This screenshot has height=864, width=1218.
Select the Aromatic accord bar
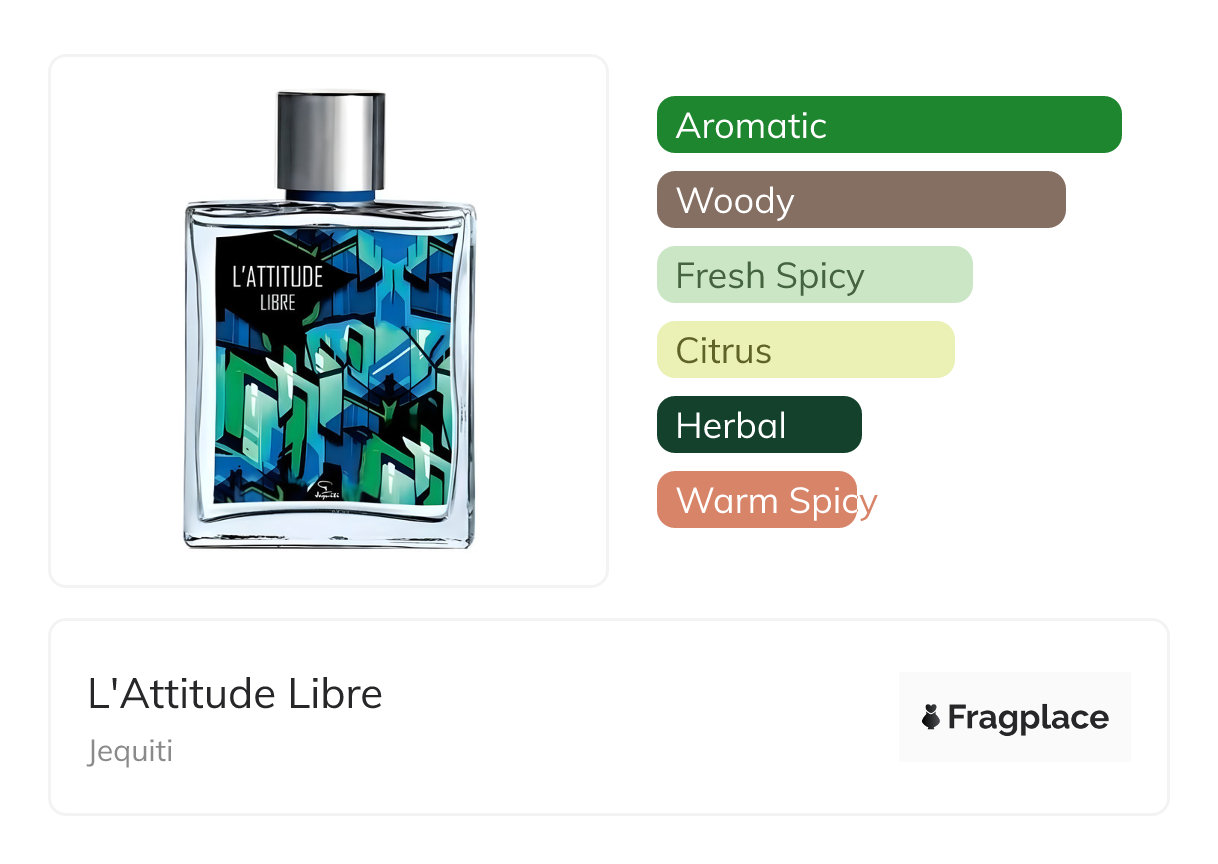(x=889, y=125)
